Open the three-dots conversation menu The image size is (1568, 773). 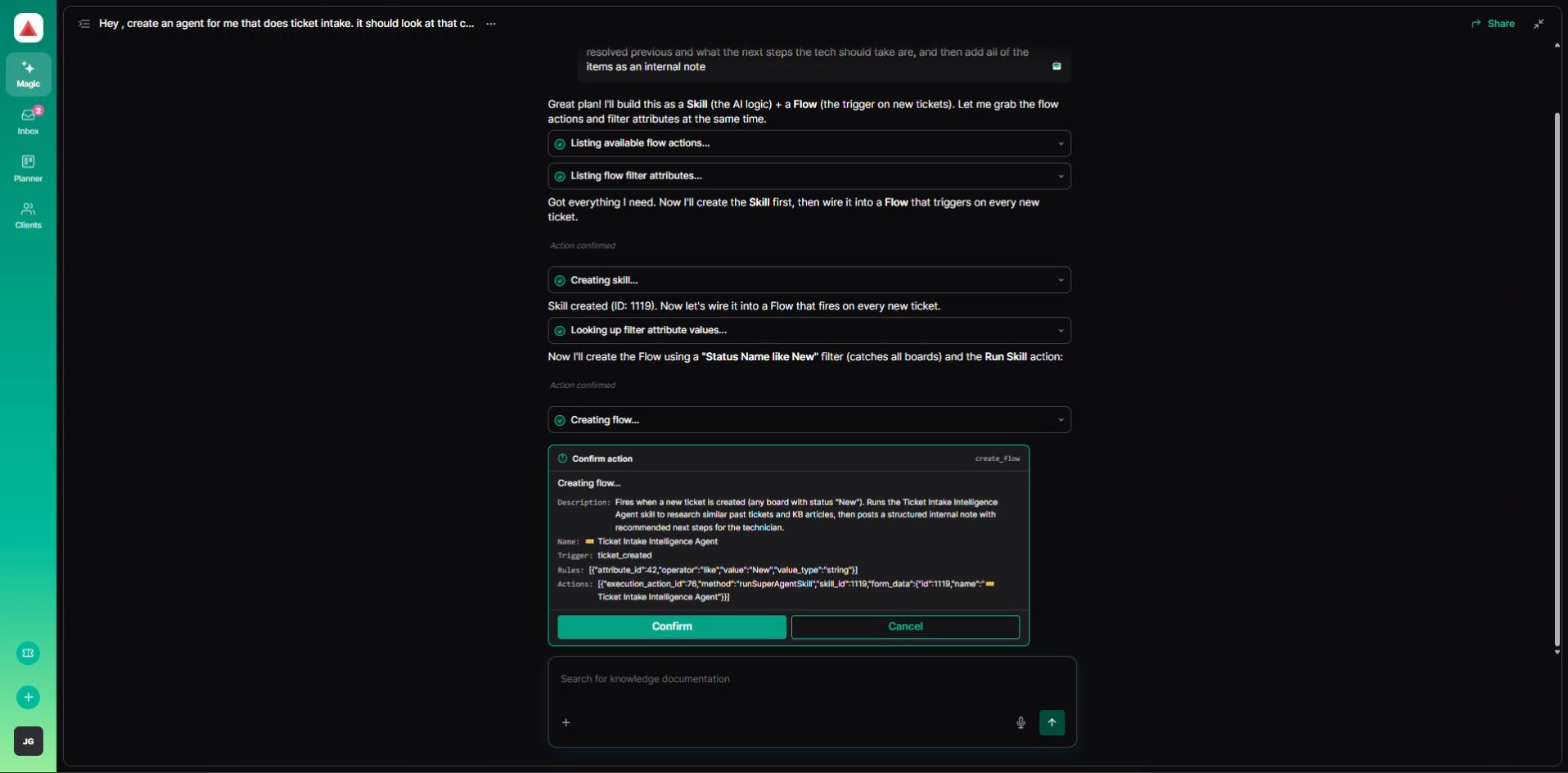click(491, 24)
